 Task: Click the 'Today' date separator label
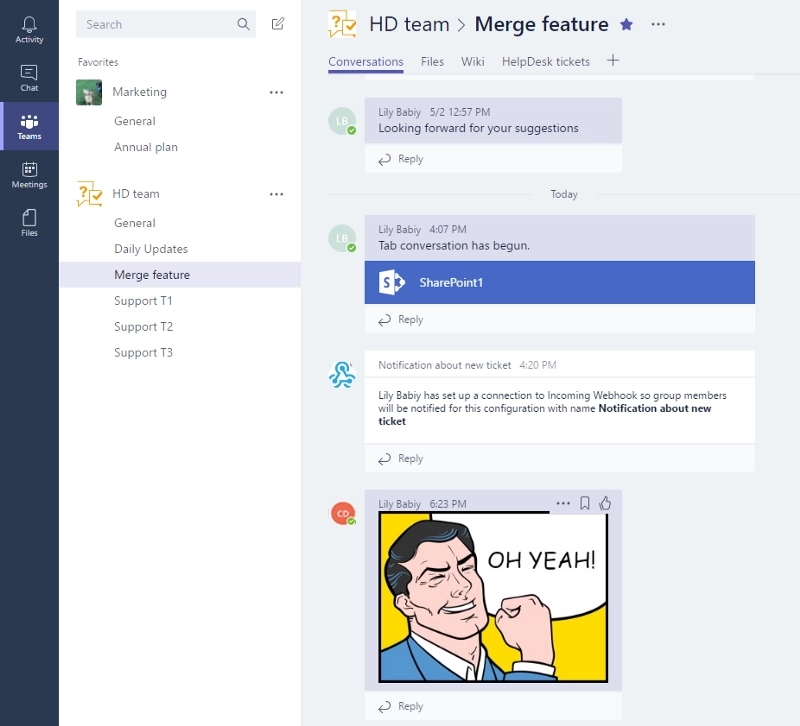tap(564, 194)
